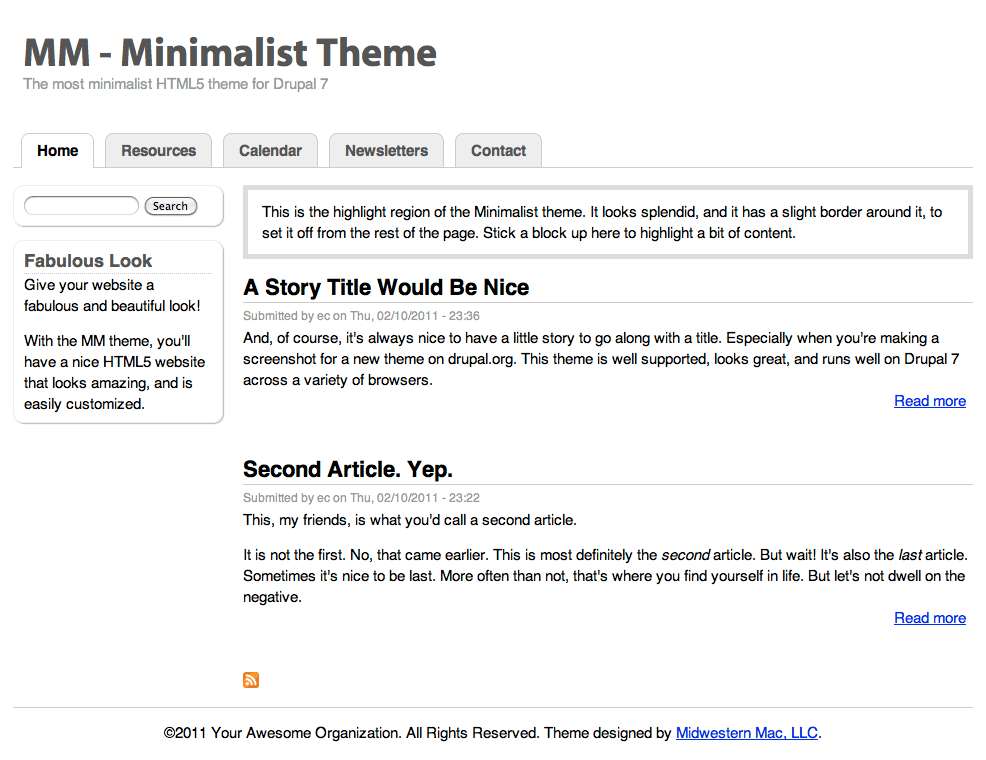The image size is (986, 760).
Task: Visit the Midwestern Mac, LLC link
Action: (x=747, y=733)
